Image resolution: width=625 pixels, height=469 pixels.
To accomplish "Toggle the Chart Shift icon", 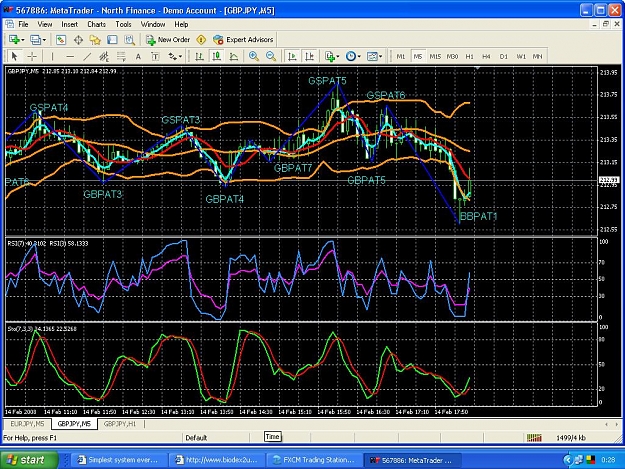I will coord(309,56).
